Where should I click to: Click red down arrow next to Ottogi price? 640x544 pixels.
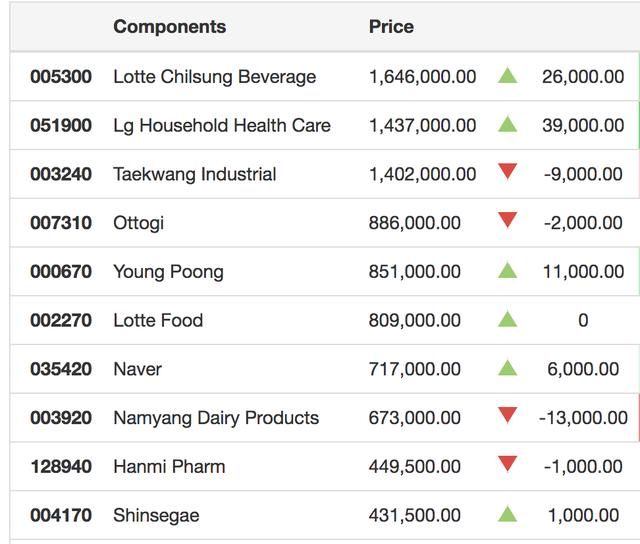(508, 221)
